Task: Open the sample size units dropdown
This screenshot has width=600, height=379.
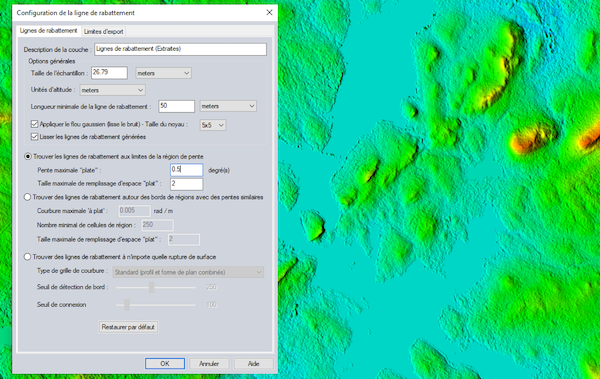Action: pyautogui.click(x=163, y=73)
